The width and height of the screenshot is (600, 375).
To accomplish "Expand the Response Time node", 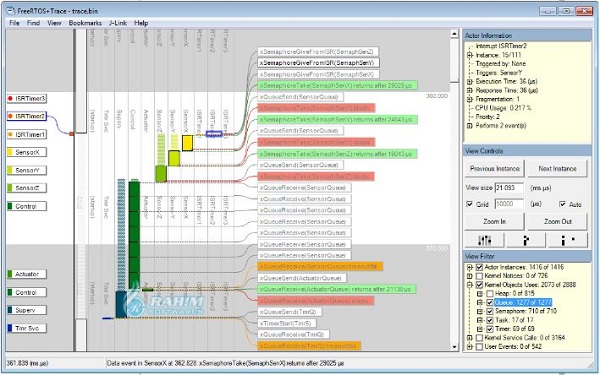I will (470, 90).
